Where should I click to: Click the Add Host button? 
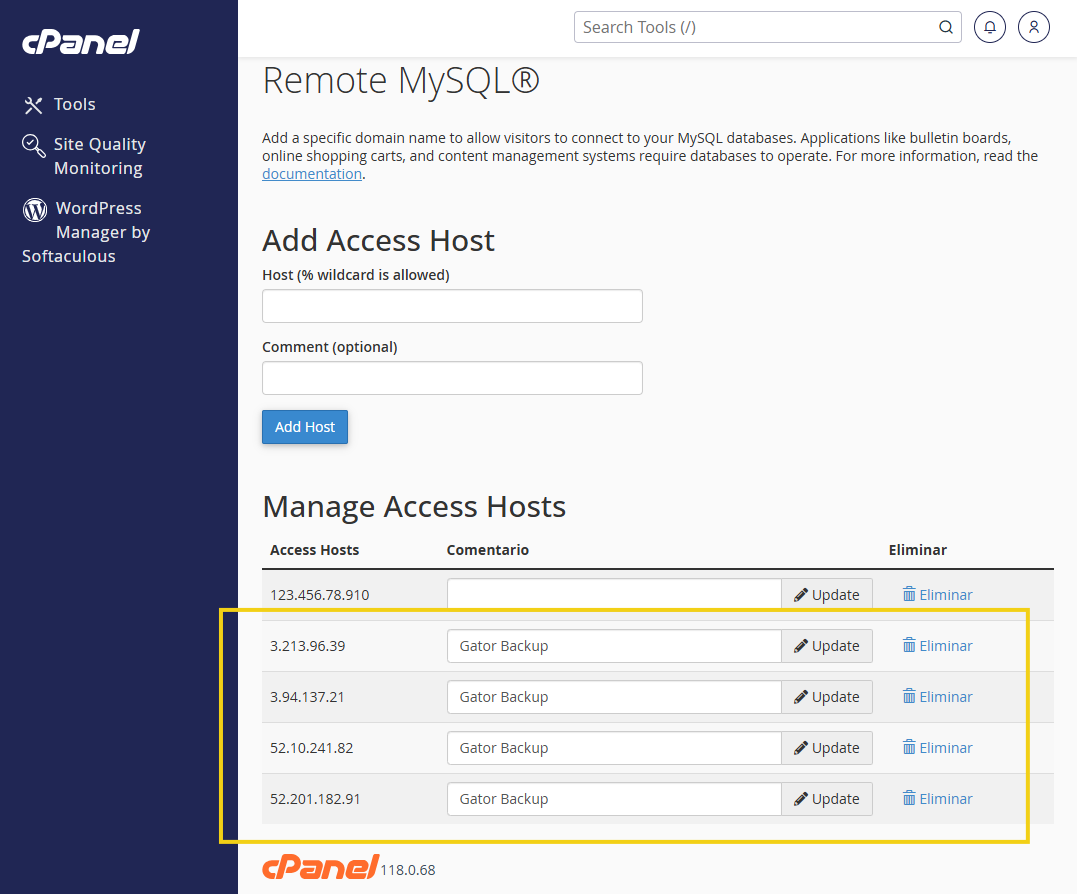(x=305, y=427)
